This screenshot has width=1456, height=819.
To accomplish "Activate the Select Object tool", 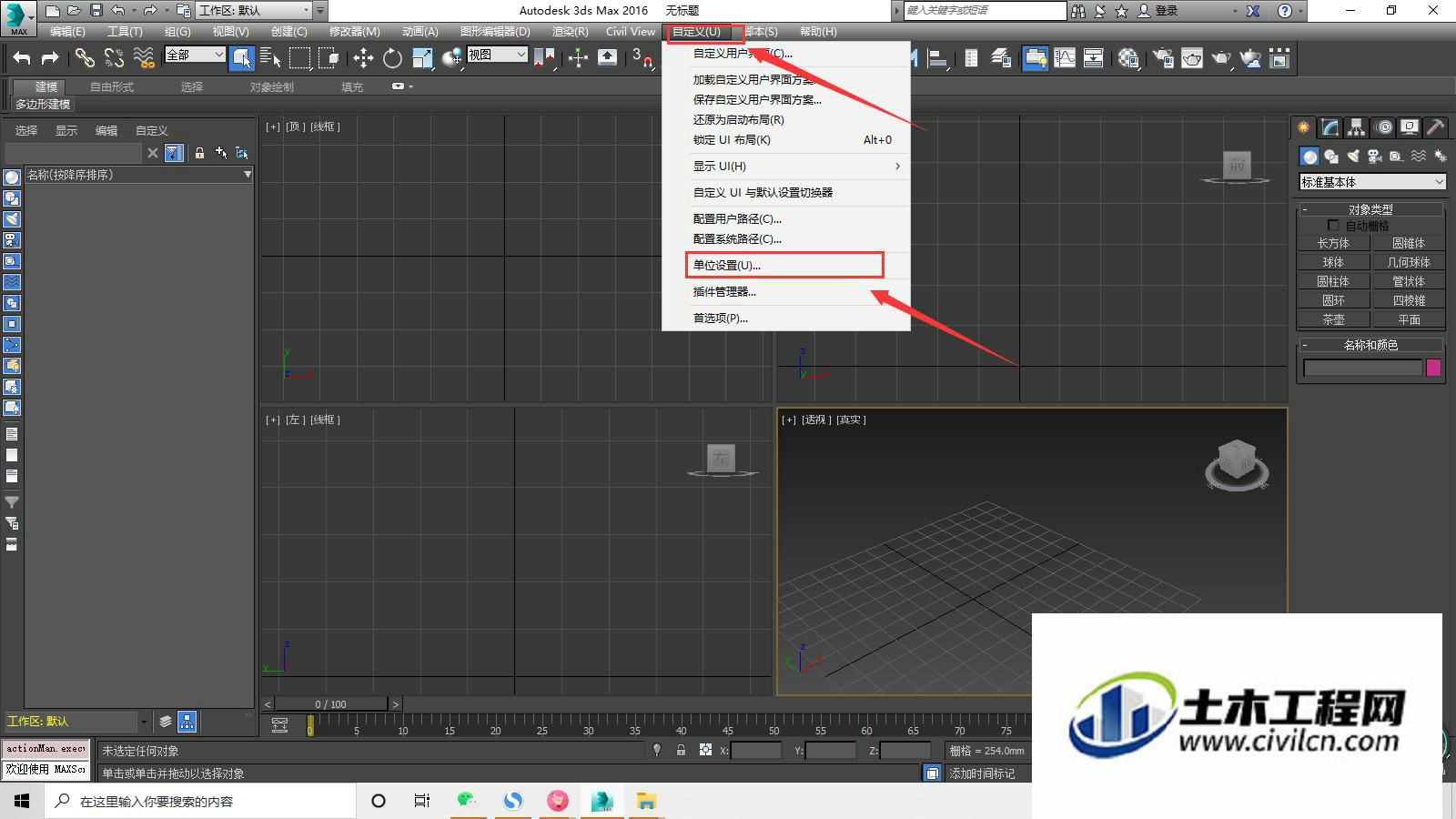I will (x=241, y=58).
